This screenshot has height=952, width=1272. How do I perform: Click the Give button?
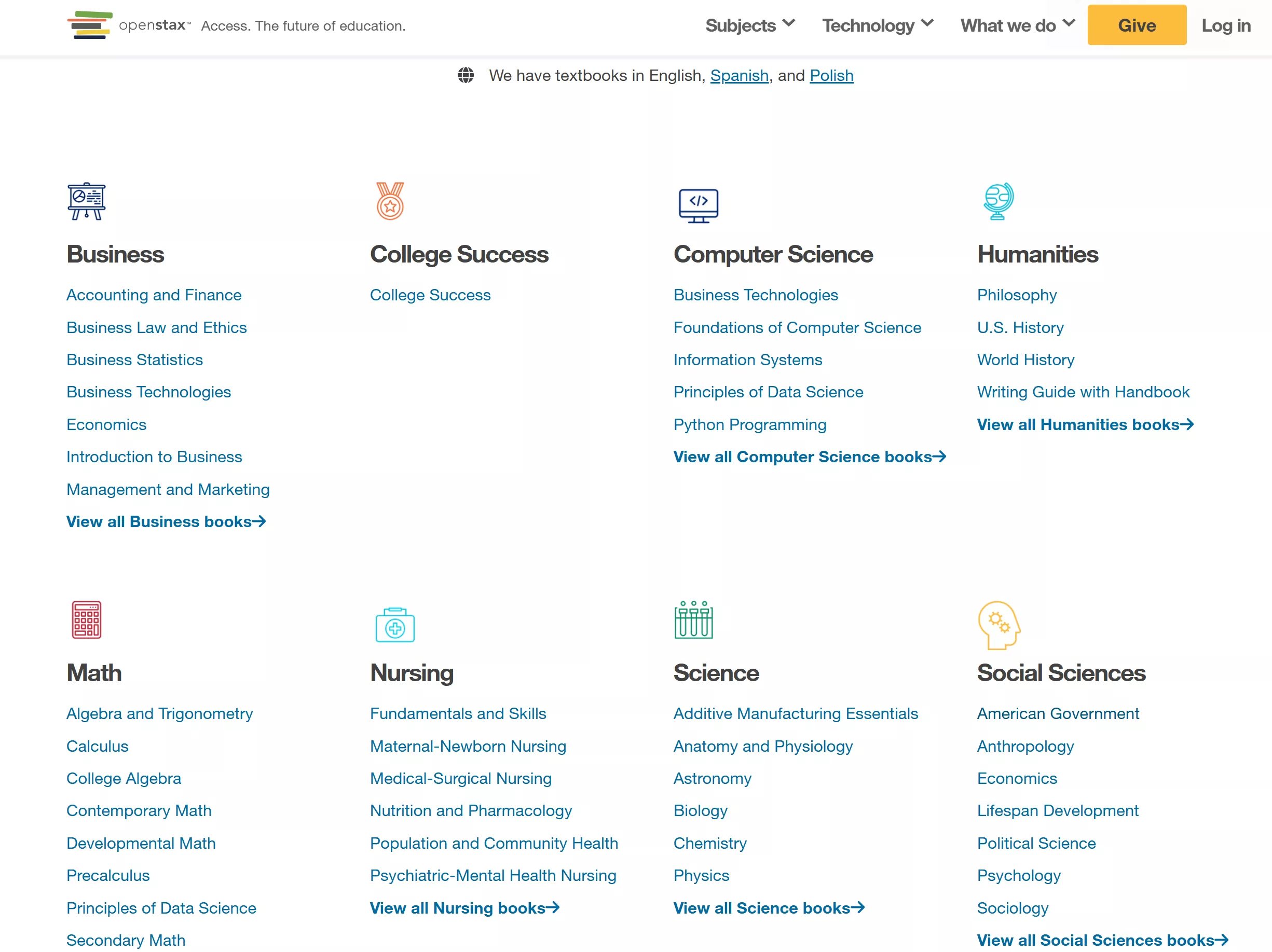(x=1137, y=25)
